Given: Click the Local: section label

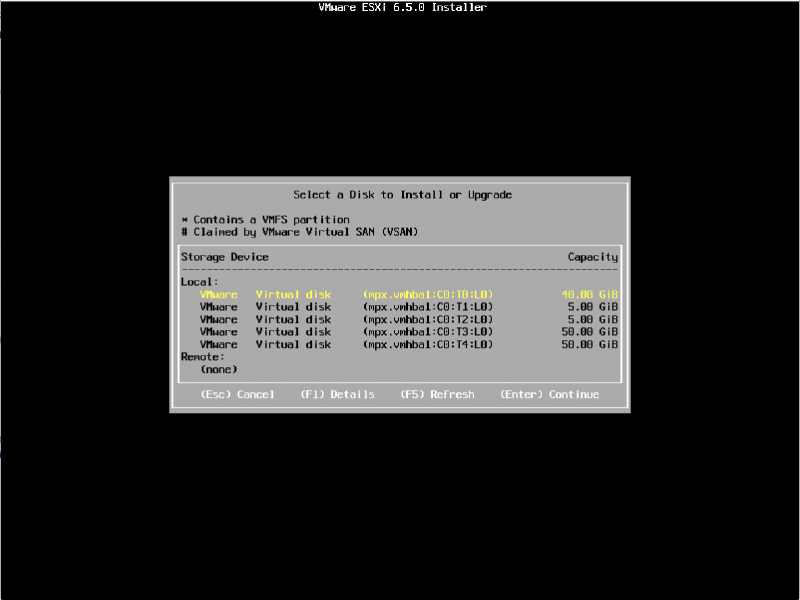Looking at the screenshot, I should coord(199,282).
